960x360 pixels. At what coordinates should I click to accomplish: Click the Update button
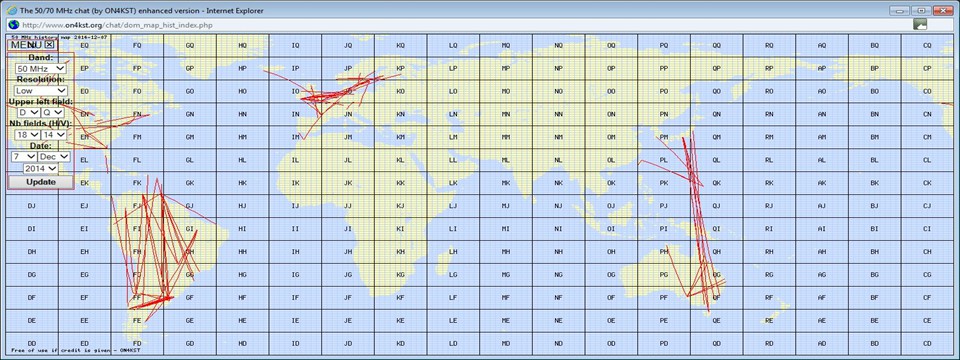(x=41, y=182)
